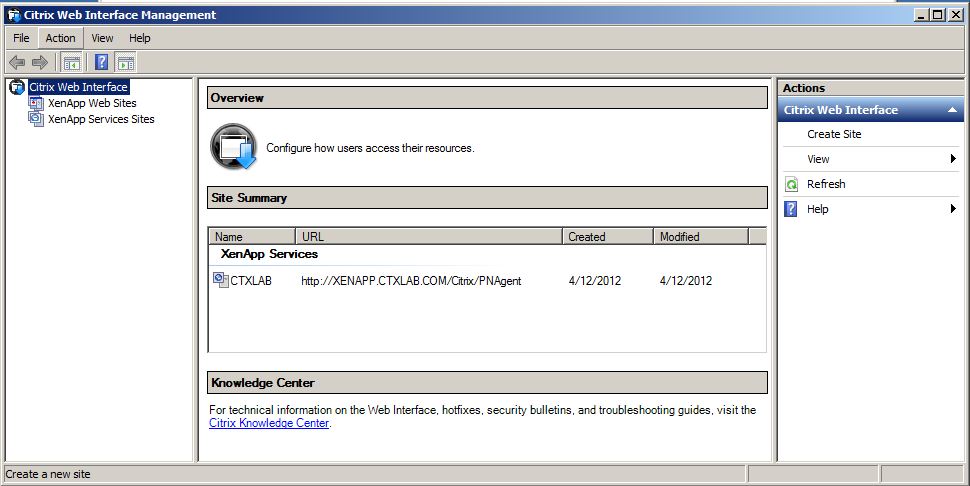Open the File menu
Screen dimensions: 970x486
click(x=21, y=38)
